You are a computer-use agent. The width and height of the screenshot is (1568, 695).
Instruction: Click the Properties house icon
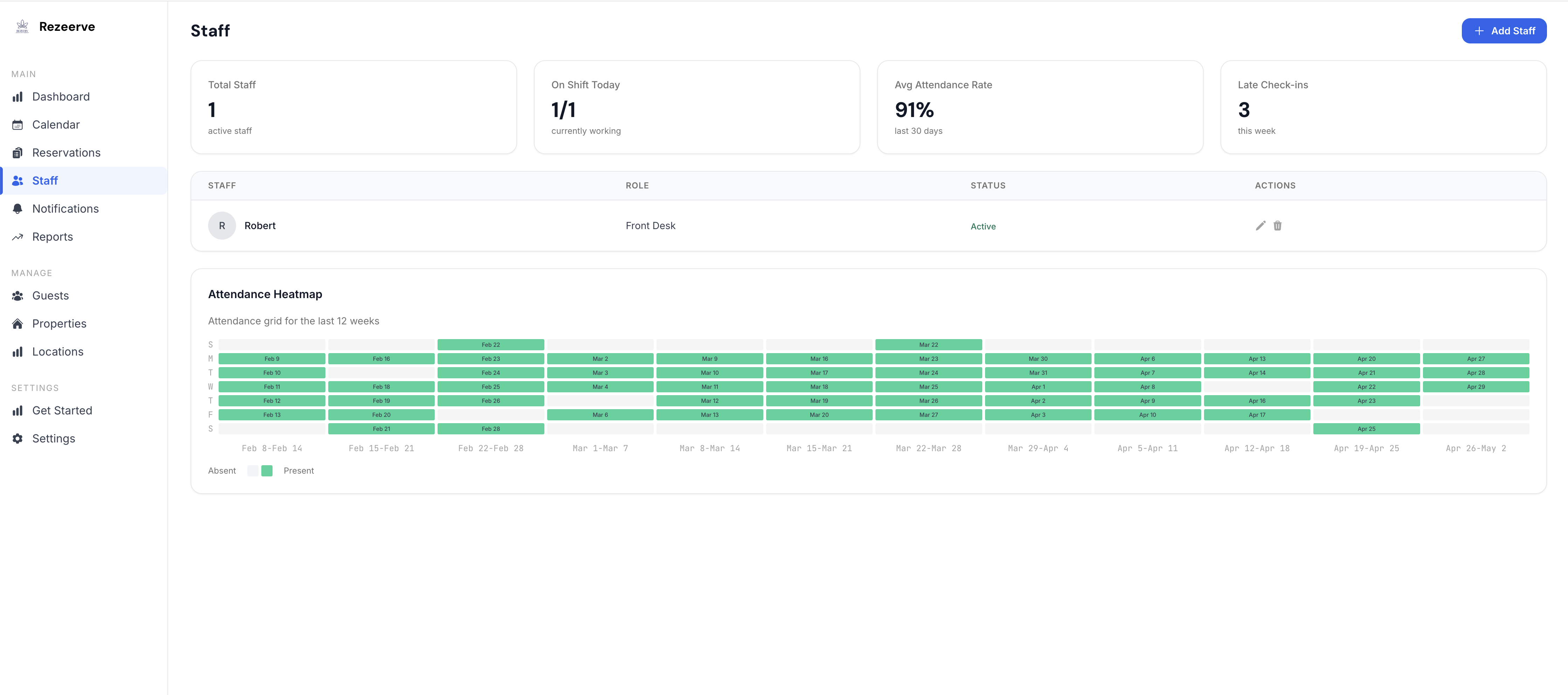point(18,324)
